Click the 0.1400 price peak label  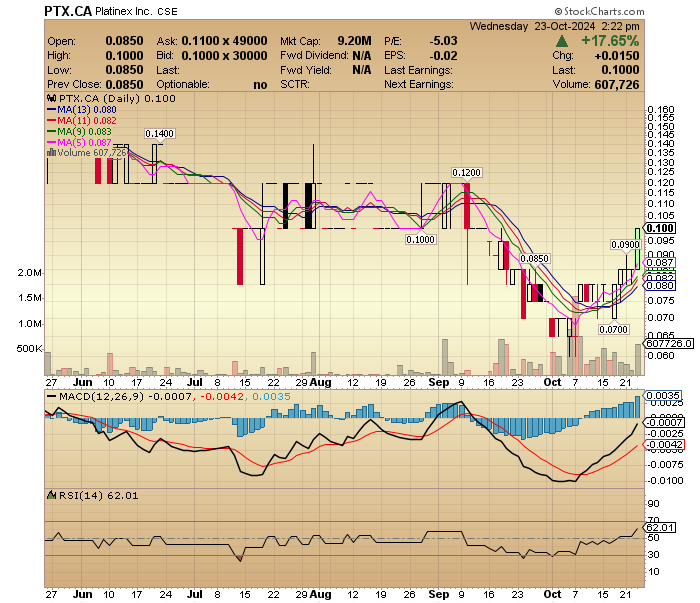159,133
